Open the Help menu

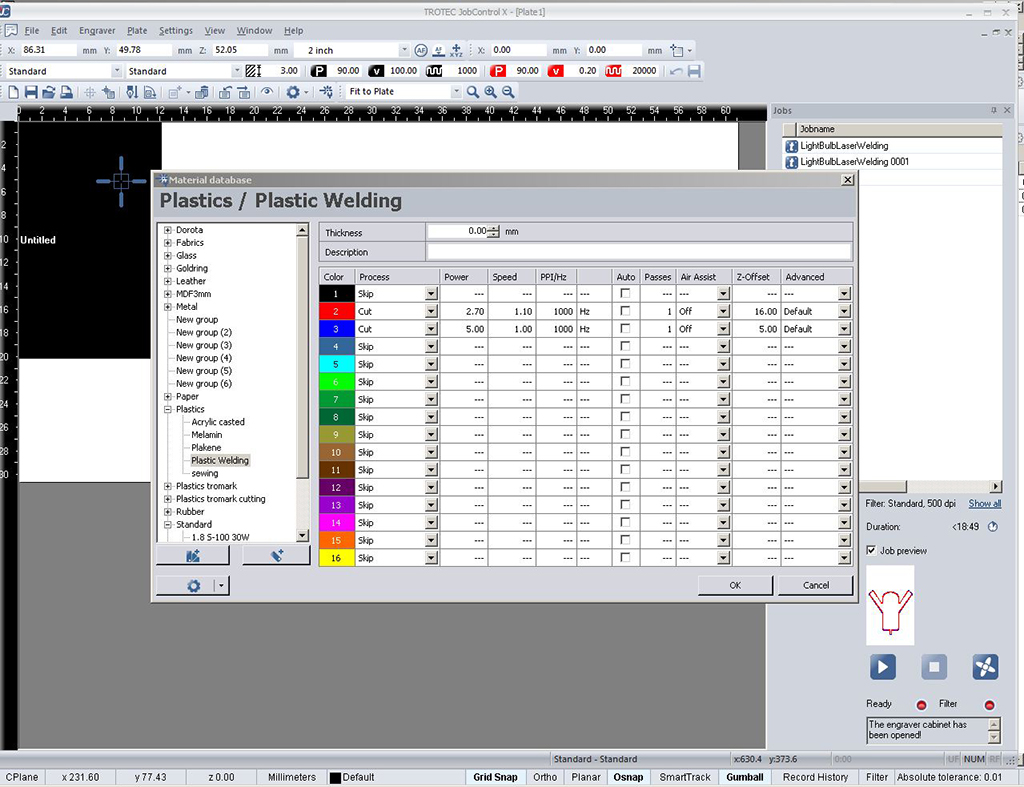(x=293, y=31)
